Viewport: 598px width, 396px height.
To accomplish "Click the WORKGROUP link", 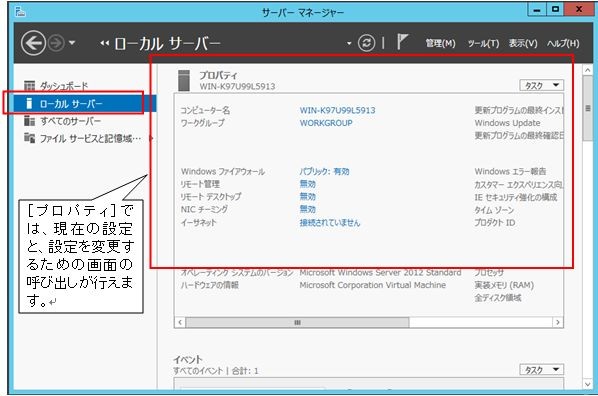I will click(326, 123).
